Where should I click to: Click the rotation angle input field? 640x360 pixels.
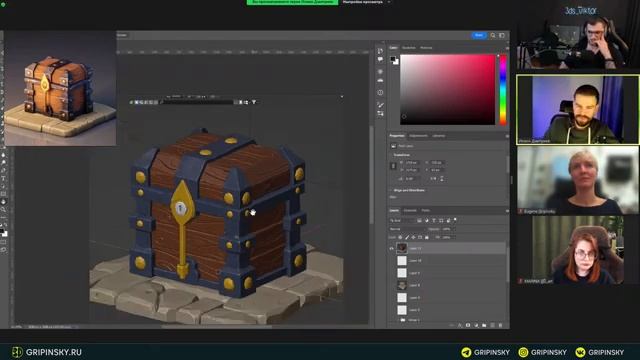coord(412,178)
